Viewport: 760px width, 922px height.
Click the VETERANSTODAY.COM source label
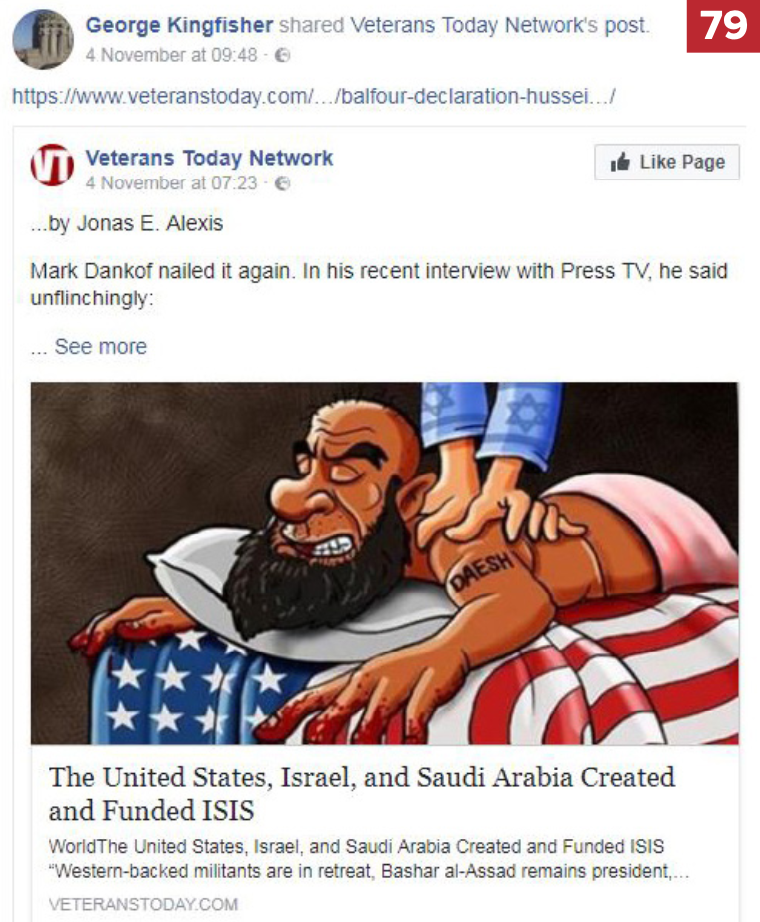tap(144, 904)
